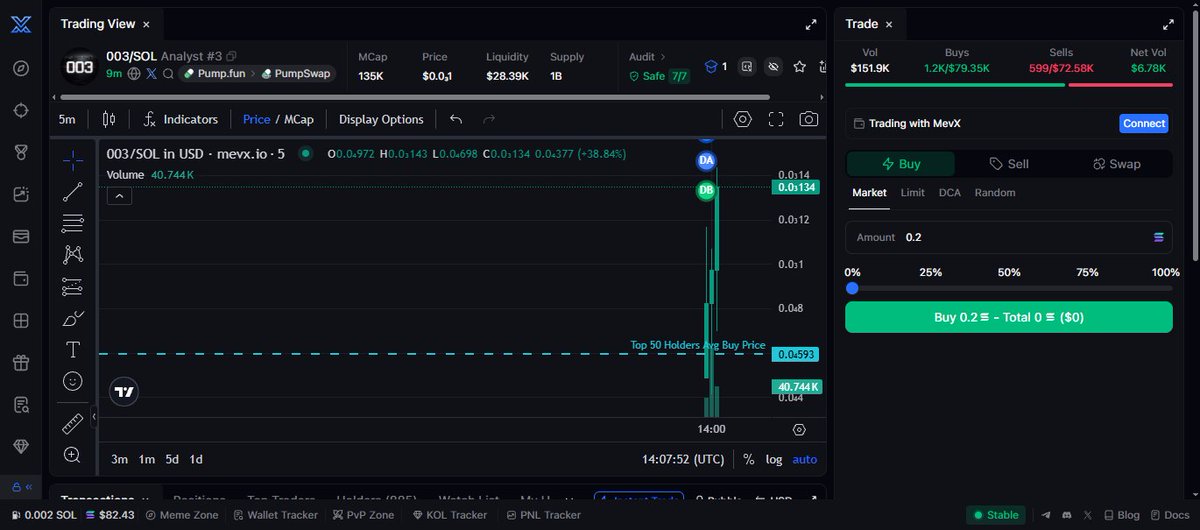The image size is (1200, 530).
Task: Select the Swap tab
Action: (x=1116, y=164)
